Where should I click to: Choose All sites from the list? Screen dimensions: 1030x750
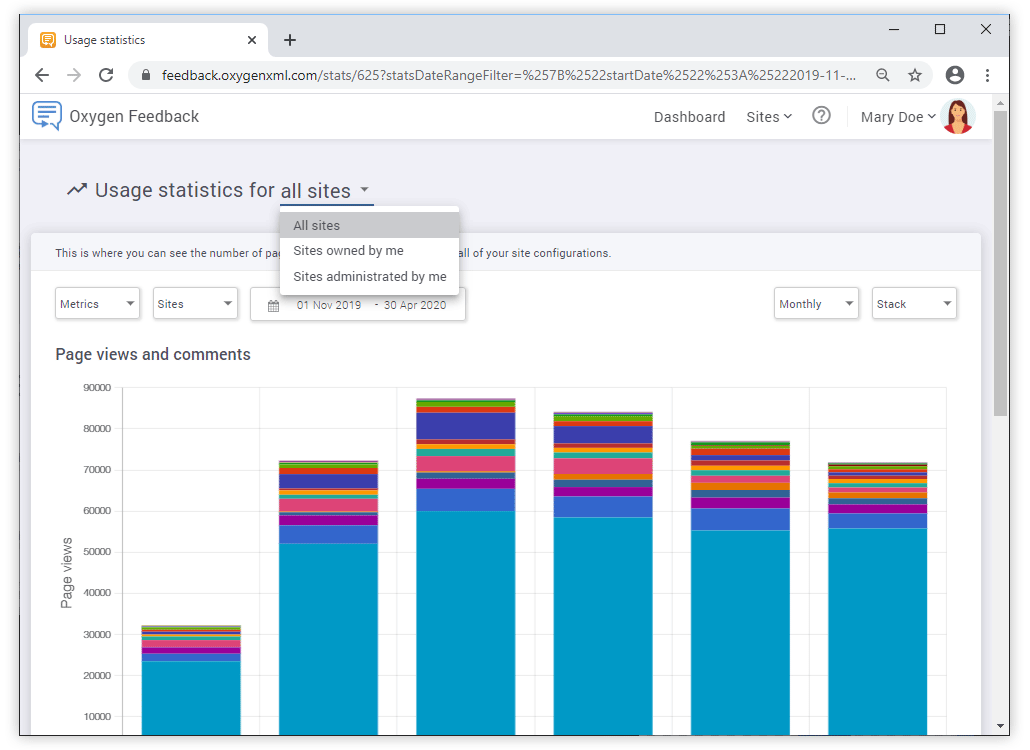coord(369,225)
